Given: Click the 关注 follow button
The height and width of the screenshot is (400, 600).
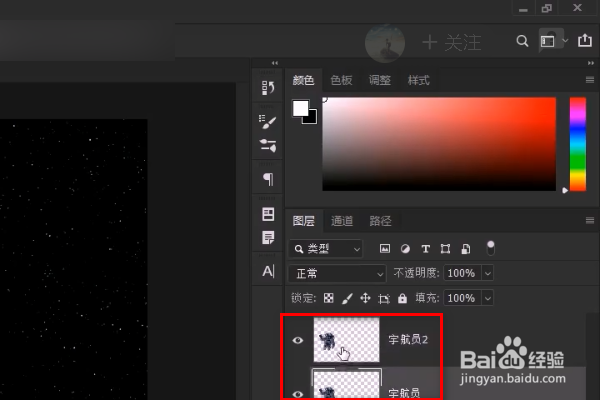Looking at the screenshot, I should point(452,42).
